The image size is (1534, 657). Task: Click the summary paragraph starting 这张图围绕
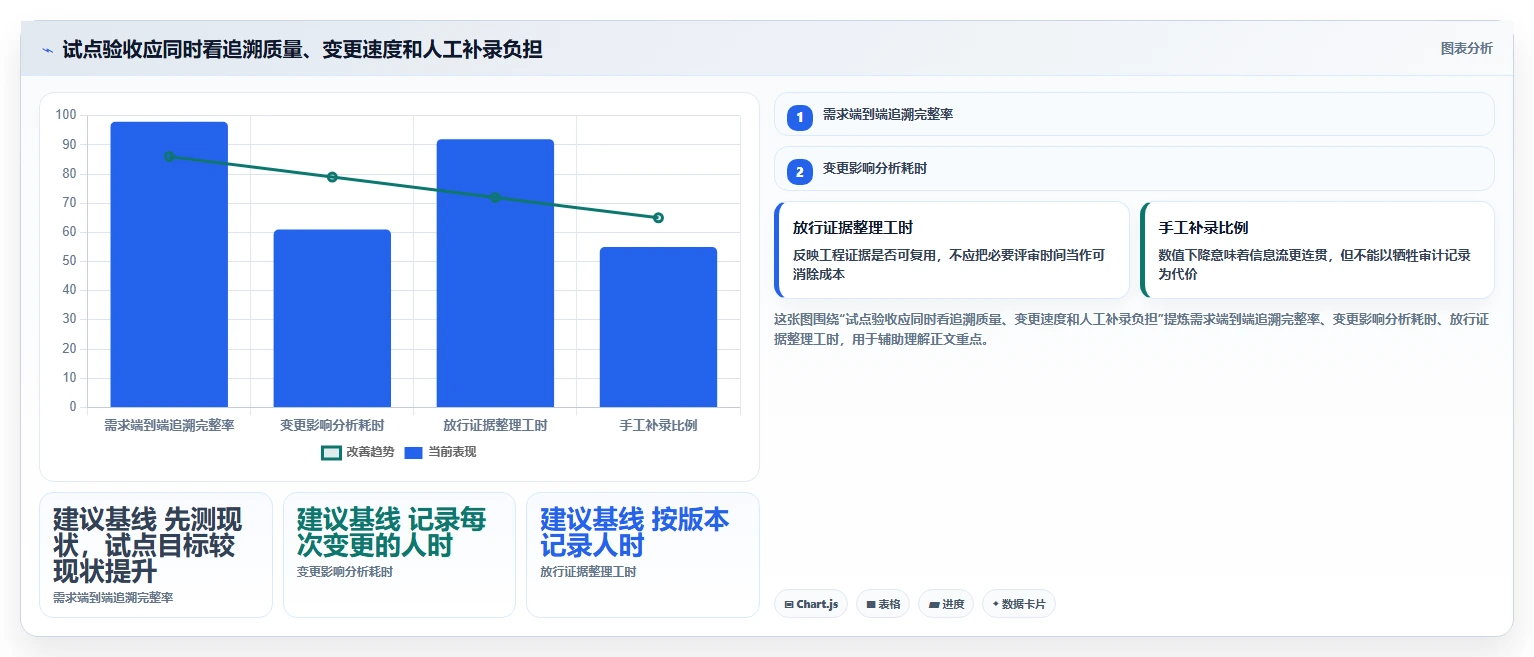click(1132, 329)
